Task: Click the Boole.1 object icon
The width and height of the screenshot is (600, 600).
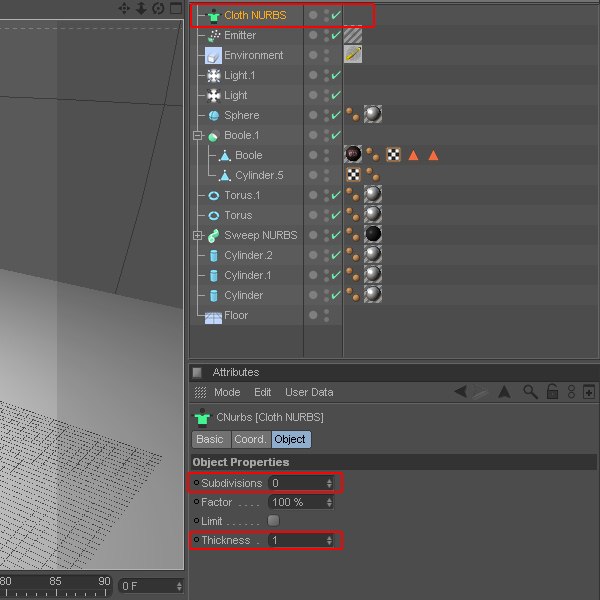Action: [x=214, y=135]
